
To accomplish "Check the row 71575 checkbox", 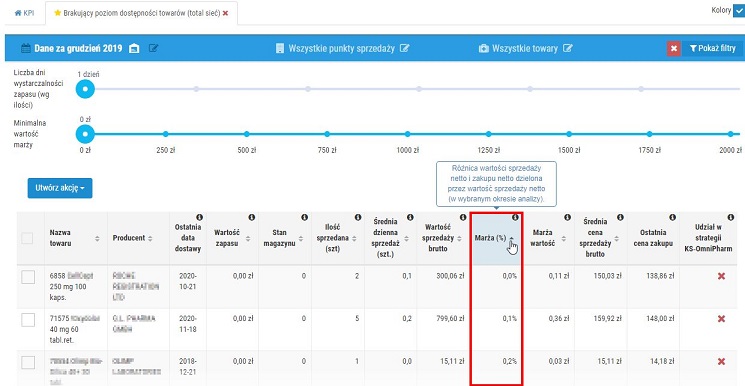I will pos(28,320).
